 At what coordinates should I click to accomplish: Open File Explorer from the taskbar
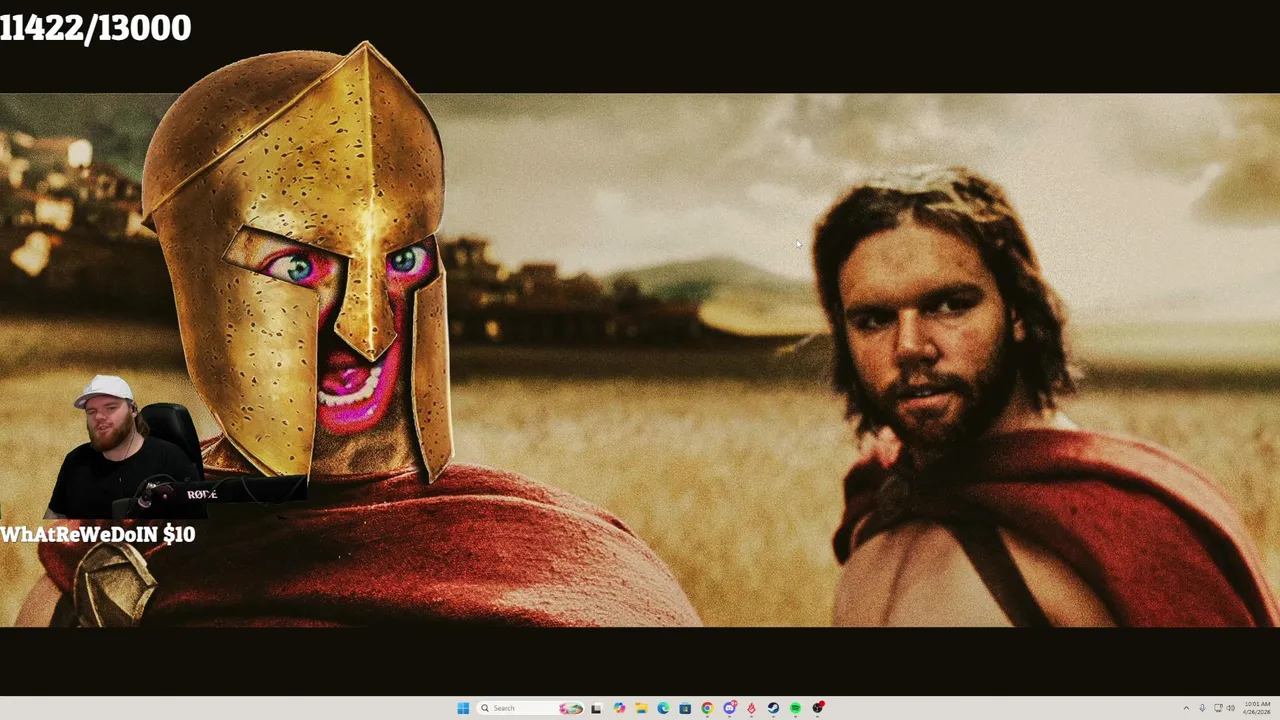641,708
